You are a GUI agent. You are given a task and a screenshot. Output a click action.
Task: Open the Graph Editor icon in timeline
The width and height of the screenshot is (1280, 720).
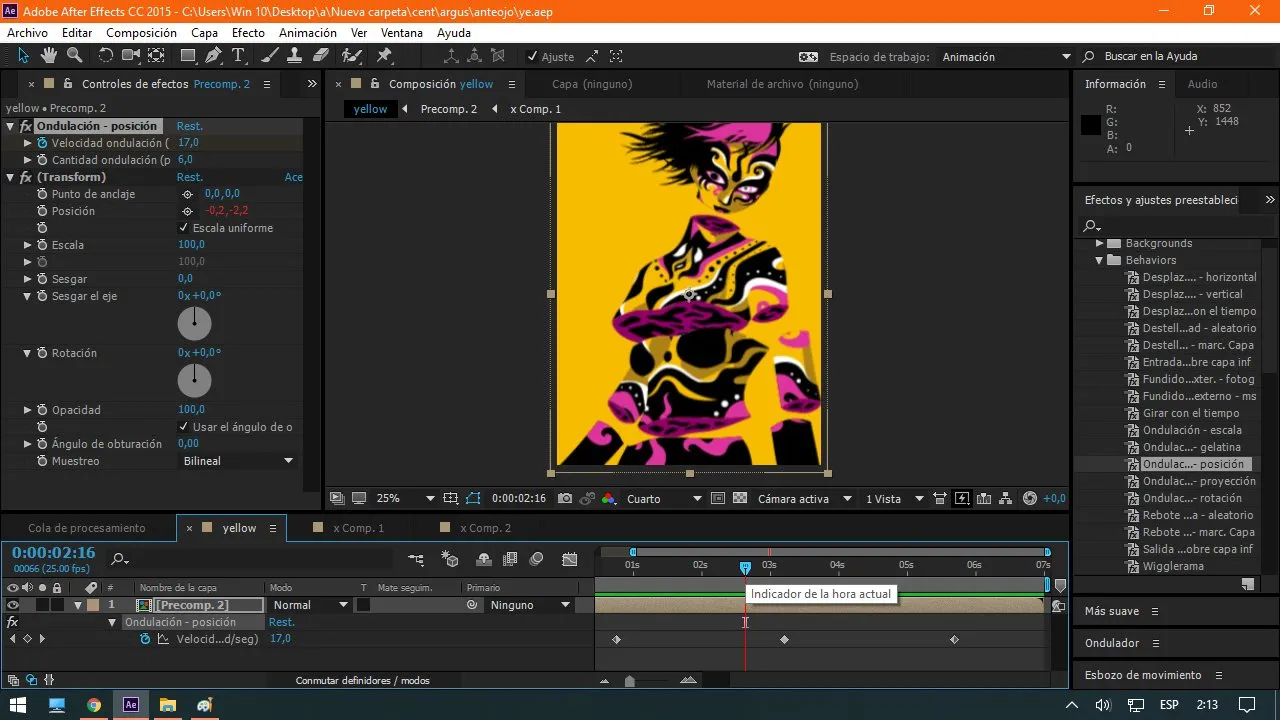pyautogui.click(x=570, y=559)
